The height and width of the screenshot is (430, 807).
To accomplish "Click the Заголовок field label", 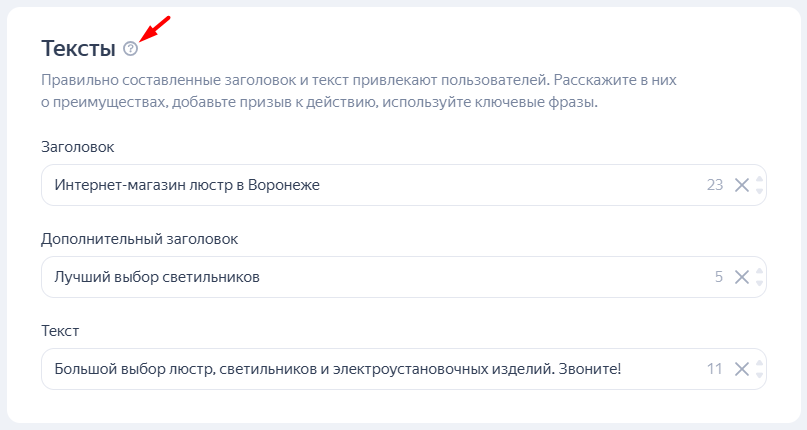I will pyautogui.click(x=78, y=147).
